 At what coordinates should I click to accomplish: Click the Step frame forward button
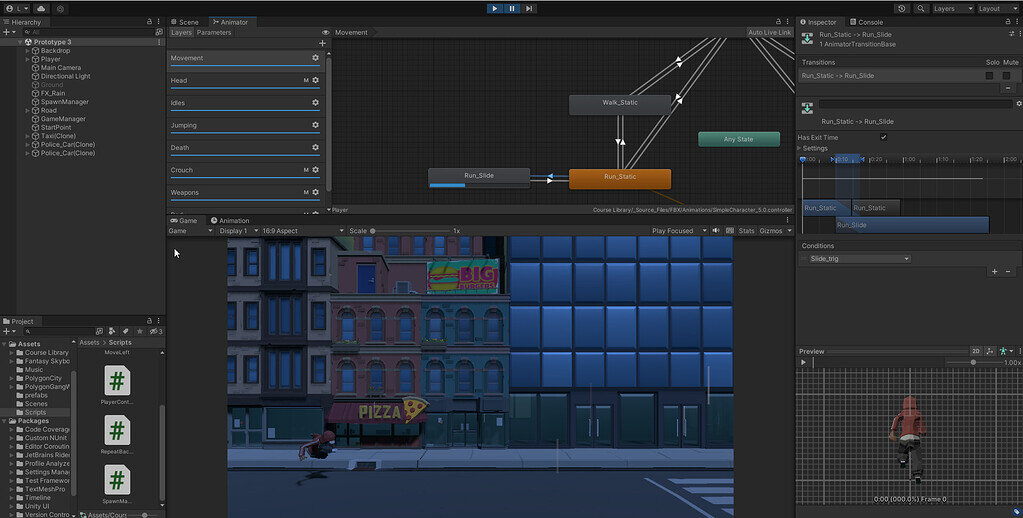529,8
